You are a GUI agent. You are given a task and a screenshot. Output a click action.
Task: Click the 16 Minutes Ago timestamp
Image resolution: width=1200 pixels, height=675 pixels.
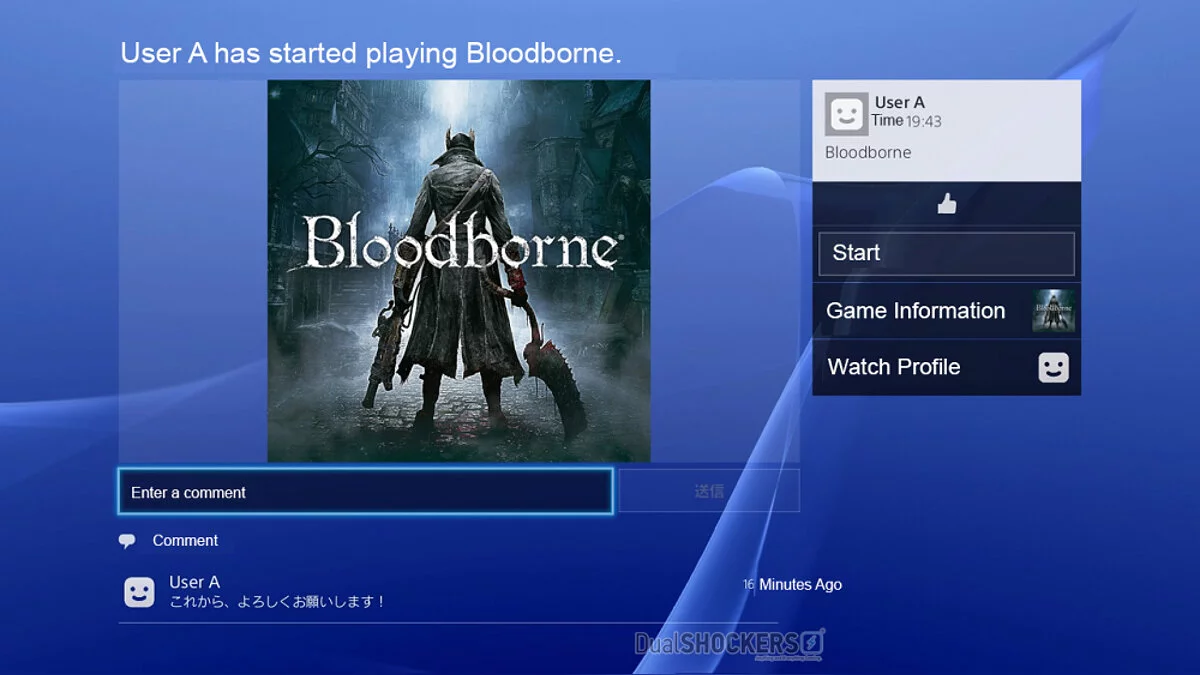(x=792, y=584)
